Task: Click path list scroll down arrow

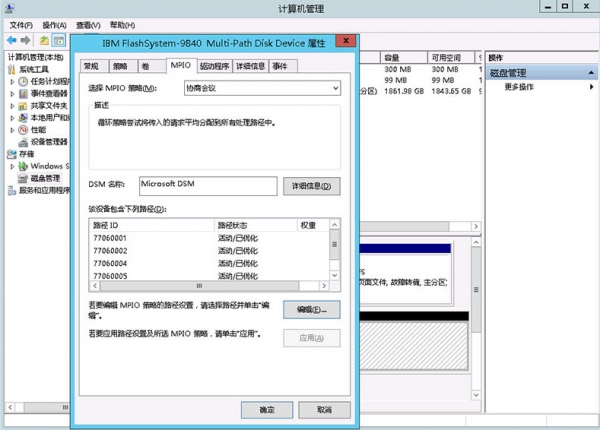Action: coord(334,275)
